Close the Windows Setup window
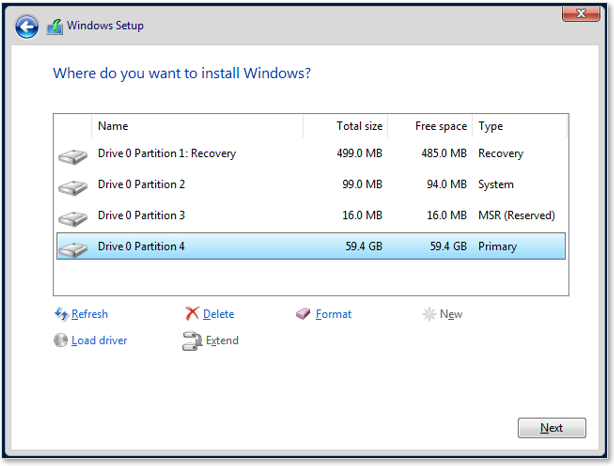 click(x=581, y=14)
